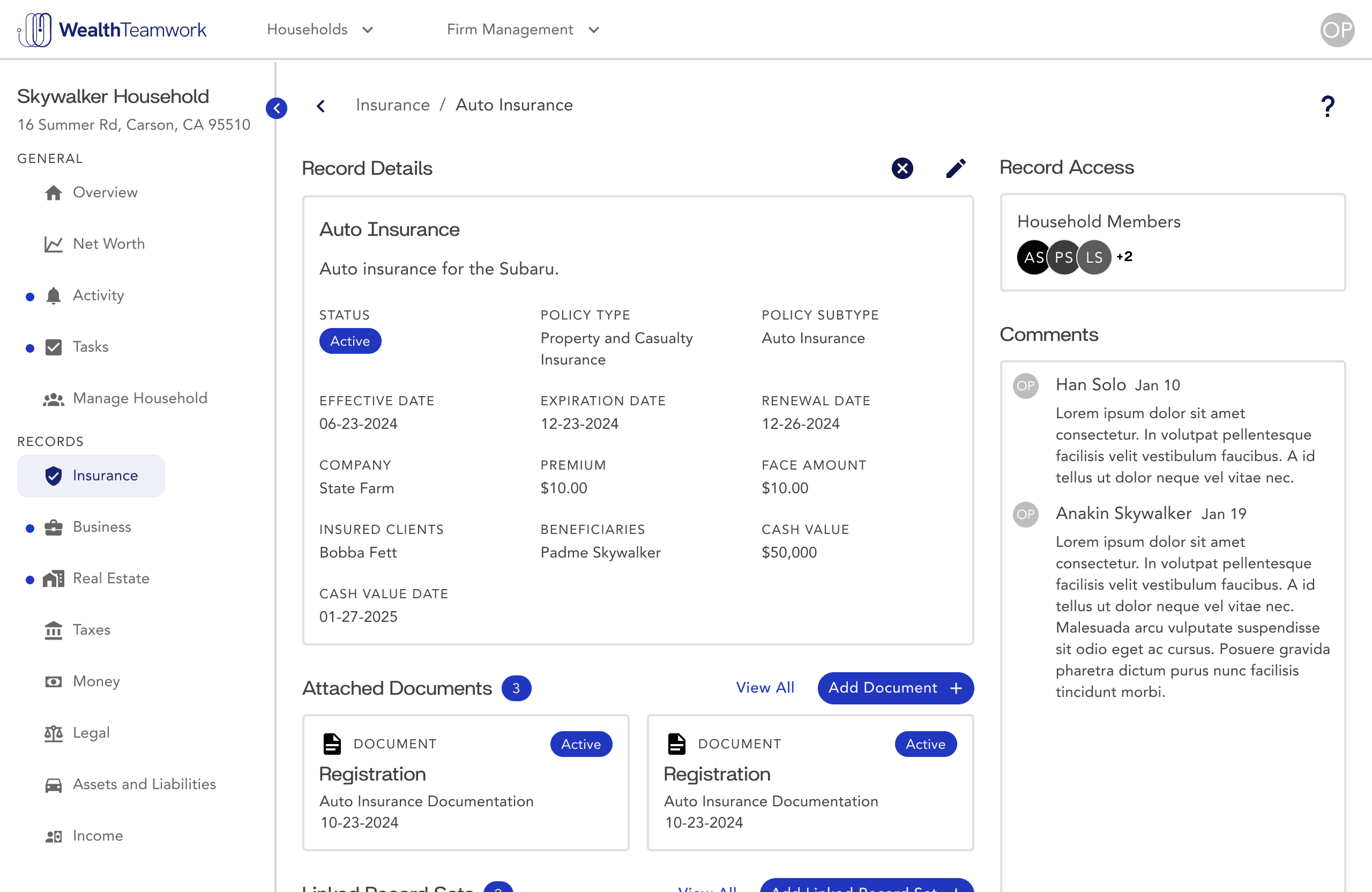
Task: Click the Real Estate building icon
Action: click(54, 578)
